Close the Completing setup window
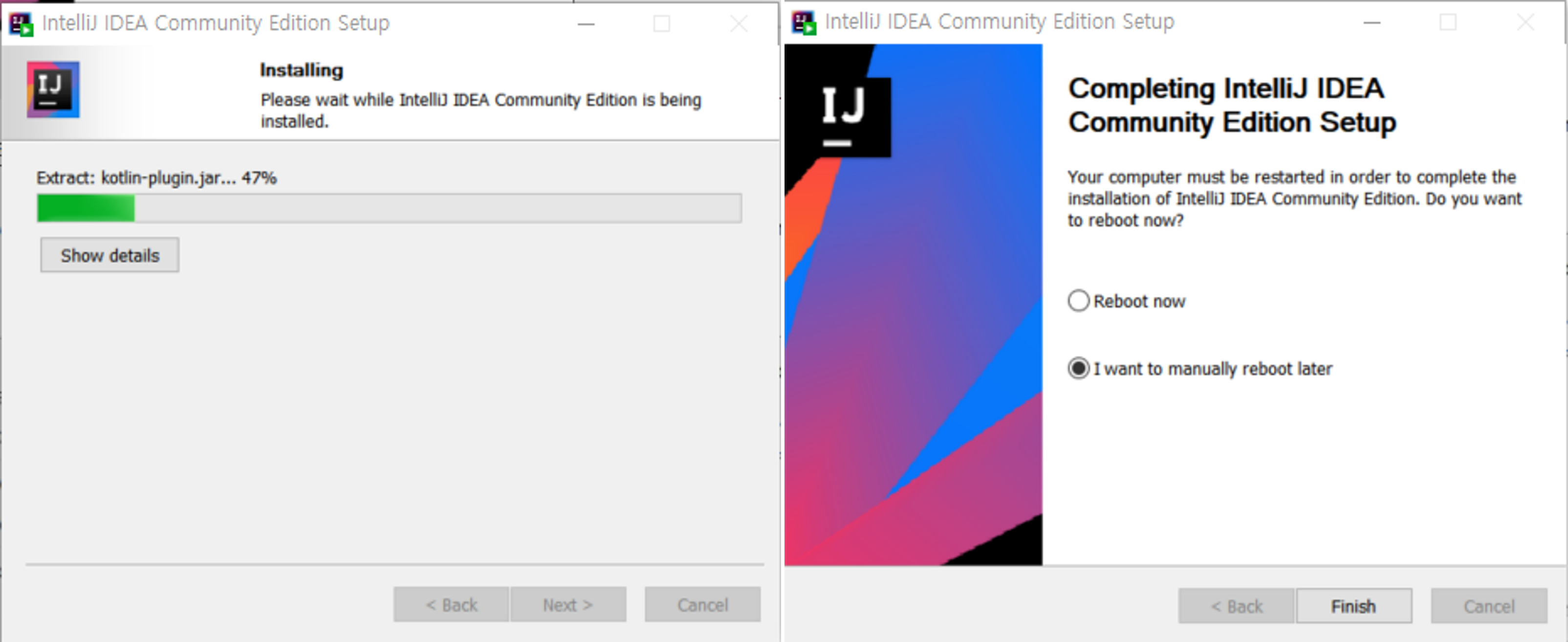Viewport: 1568px width, 642px height. point(1525,22)
